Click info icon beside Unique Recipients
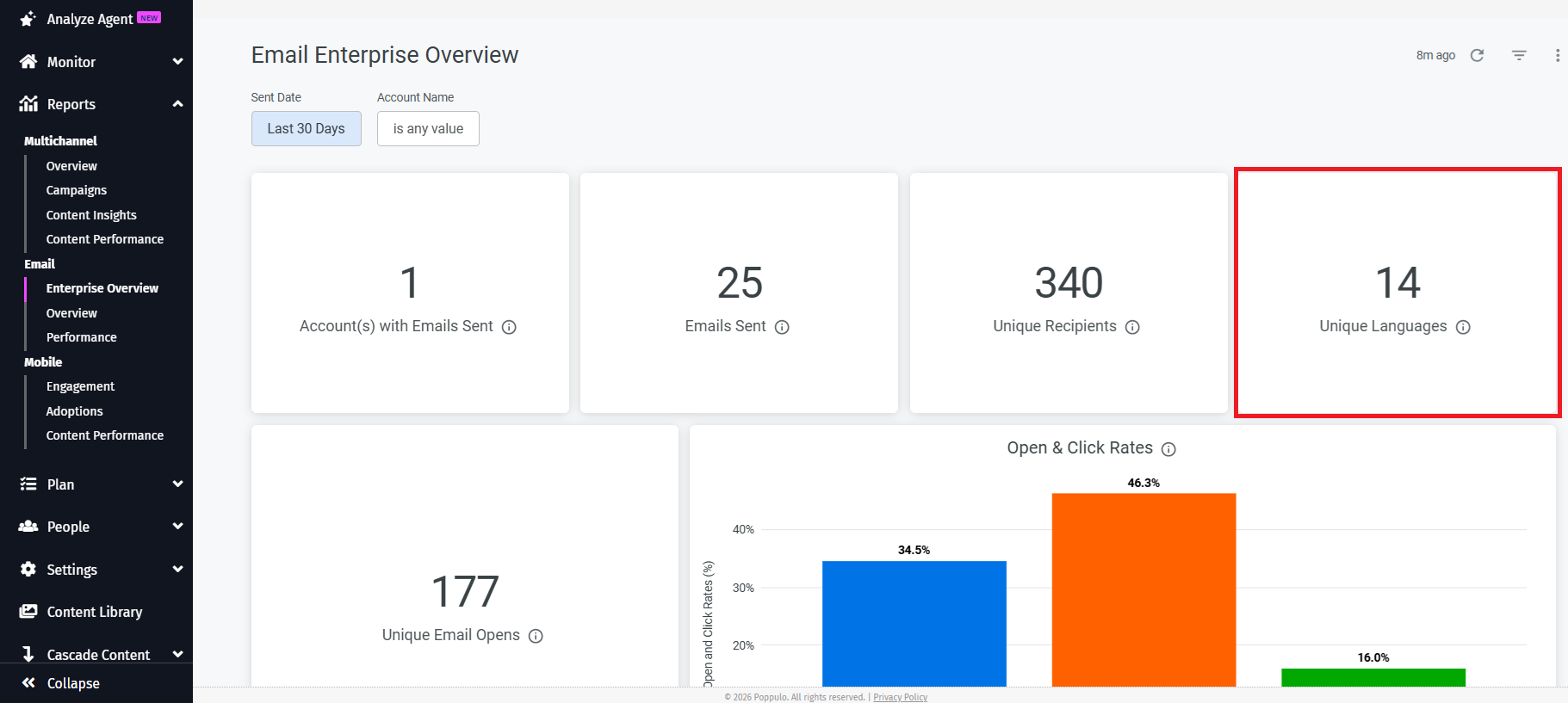Screen dimensions: 1568x703 coord(1132,327)
